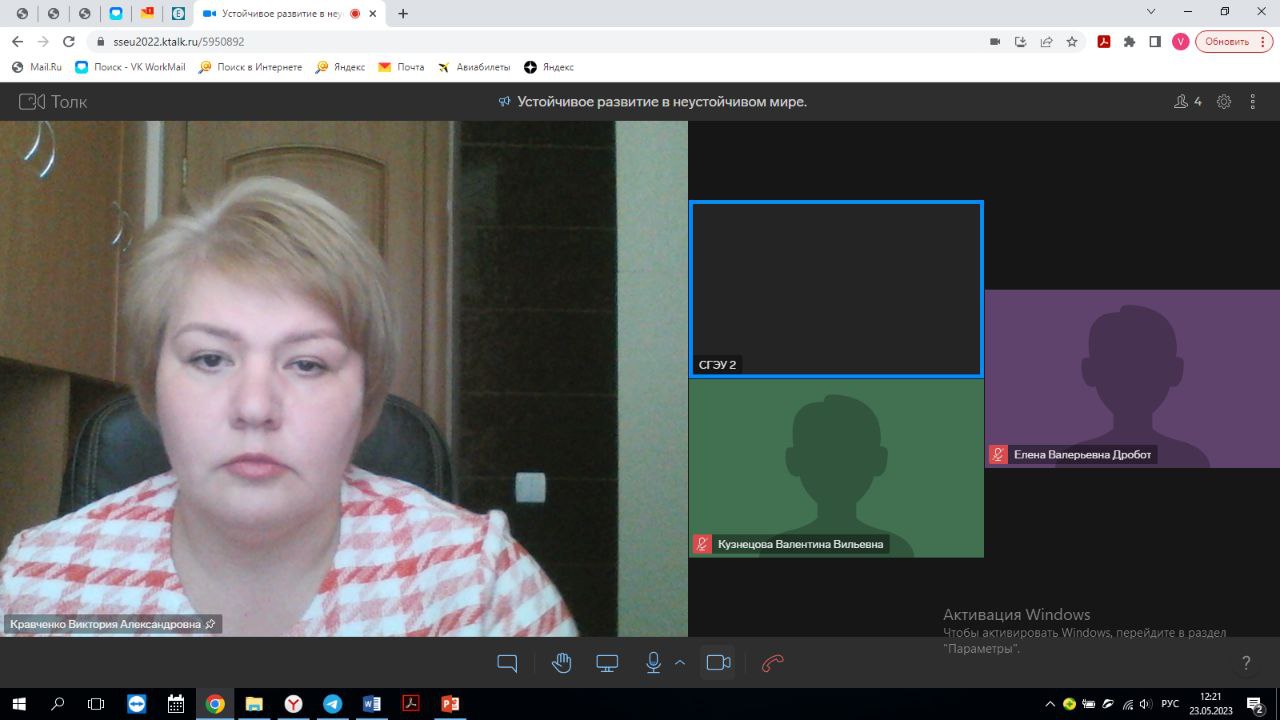Screen dimensions: 1280x720
Task: Toggle the browser side panel
Action: pos(1155,42)
